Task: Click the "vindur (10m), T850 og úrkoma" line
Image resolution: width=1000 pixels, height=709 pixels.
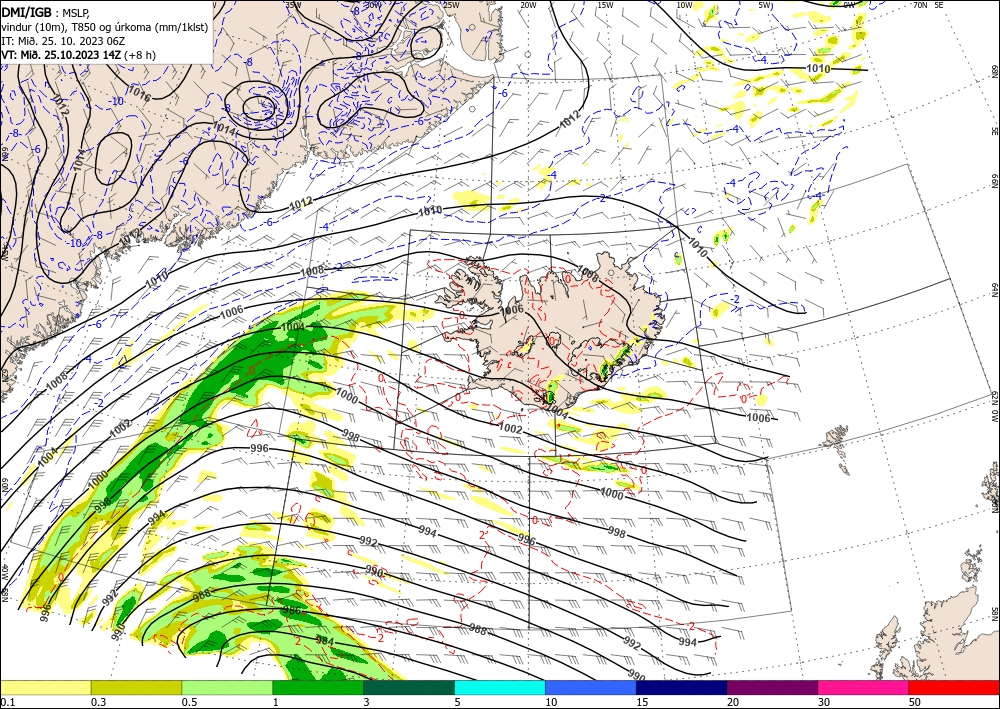Action: (105, 26)
